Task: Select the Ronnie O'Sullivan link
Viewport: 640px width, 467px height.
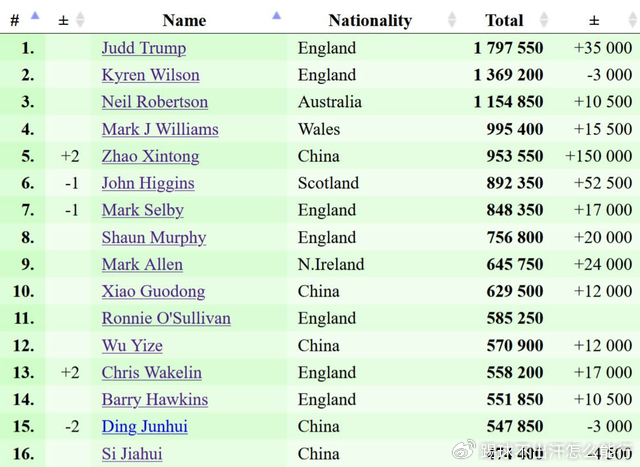Action: click(166, 318)
